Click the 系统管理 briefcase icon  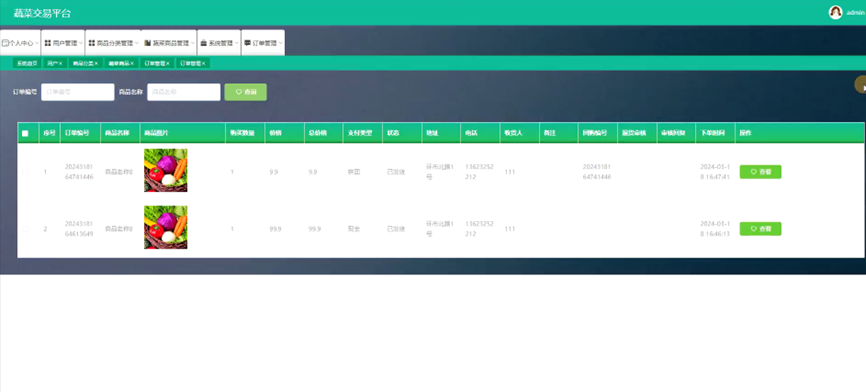[x=203, y=43]
